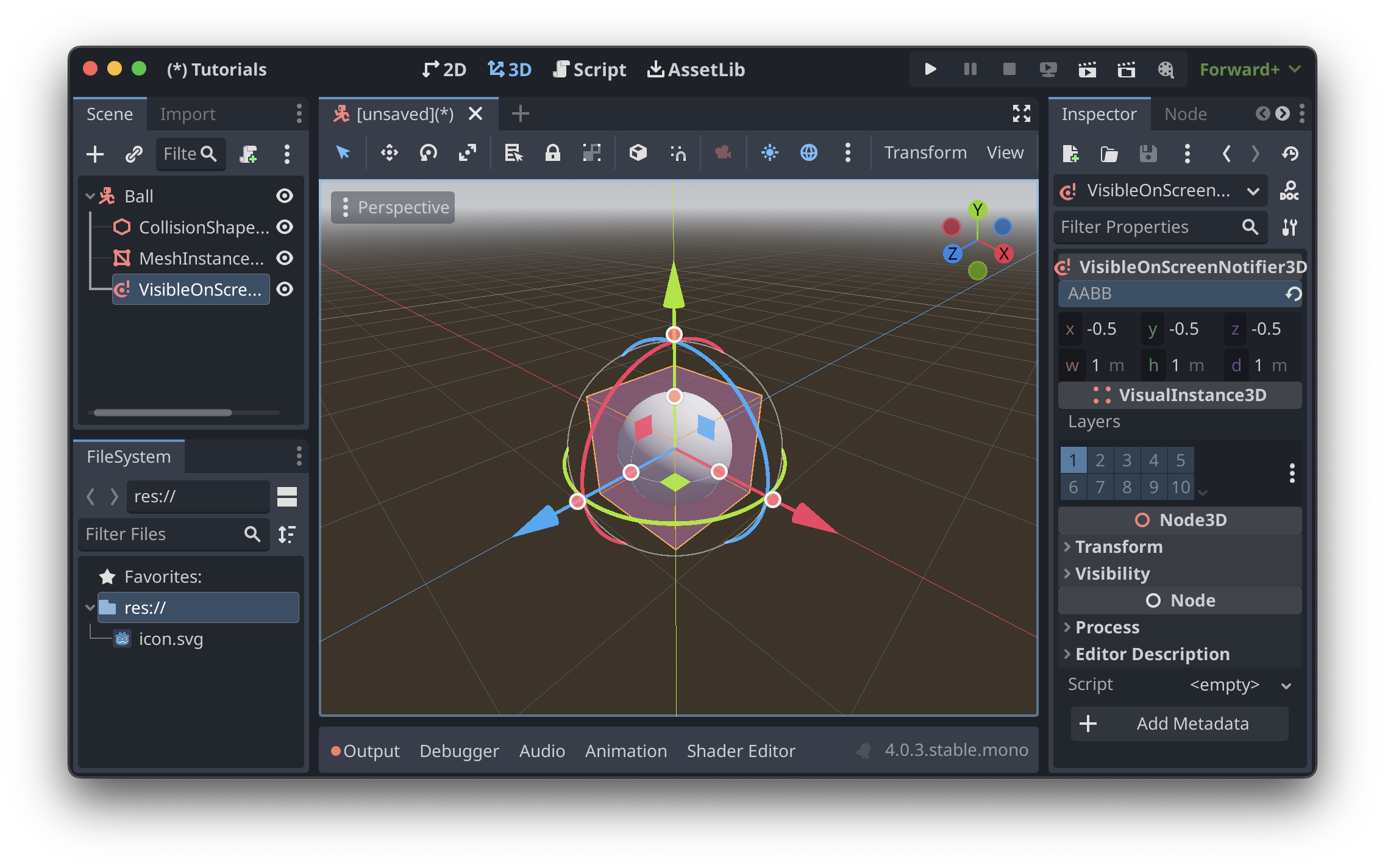Click the Filter Properties search field
Image resolution: width=1385 pixels, height=868 pixels.
tap(1161, 227)
